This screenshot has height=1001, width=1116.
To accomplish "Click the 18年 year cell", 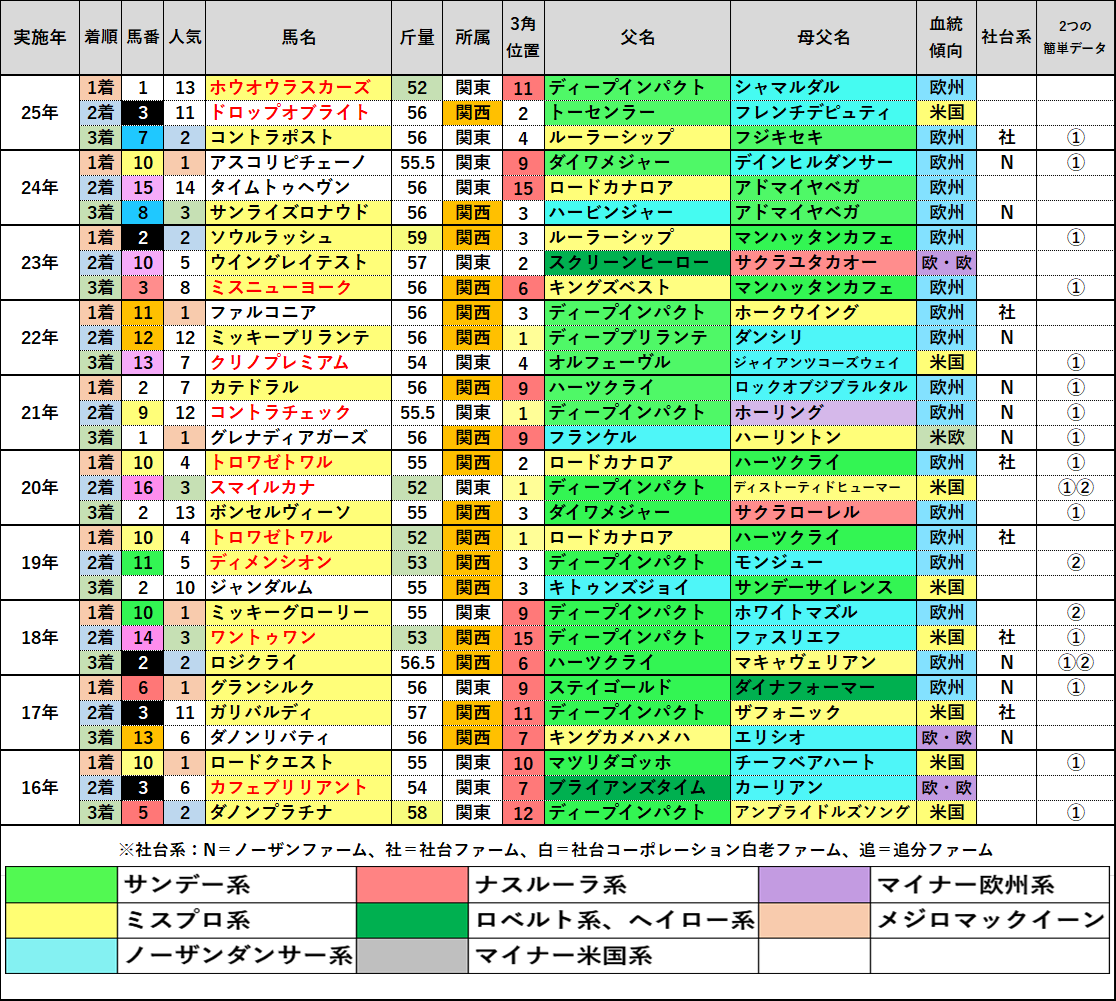I will (x=40, y=638).
